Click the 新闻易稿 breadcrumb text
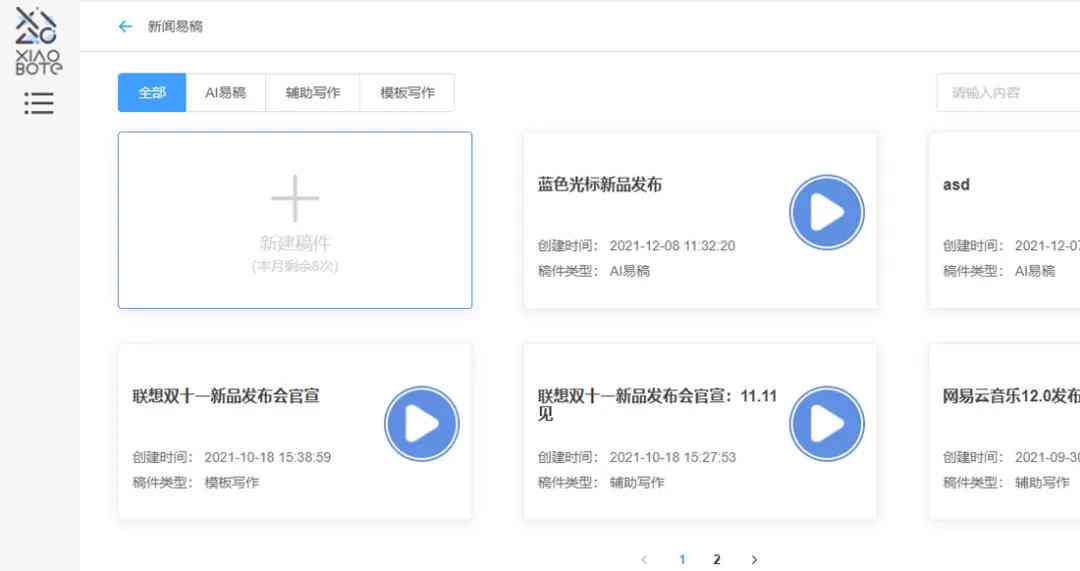This screenshot has width=1080, height=571. (175, 26)
